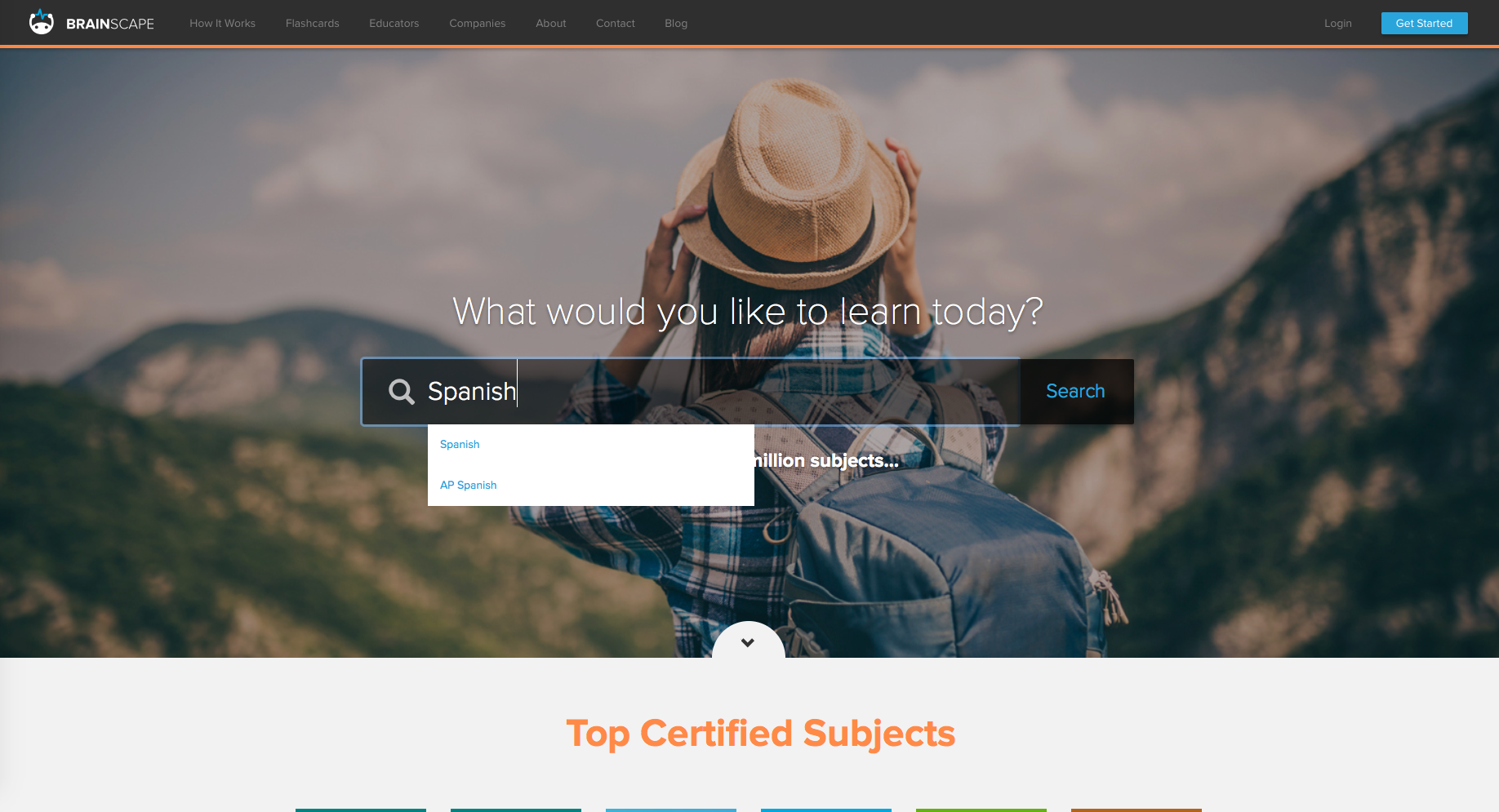Go to the Blog
The height and width of the screenshot is (812, 1499).
(675, 24)
